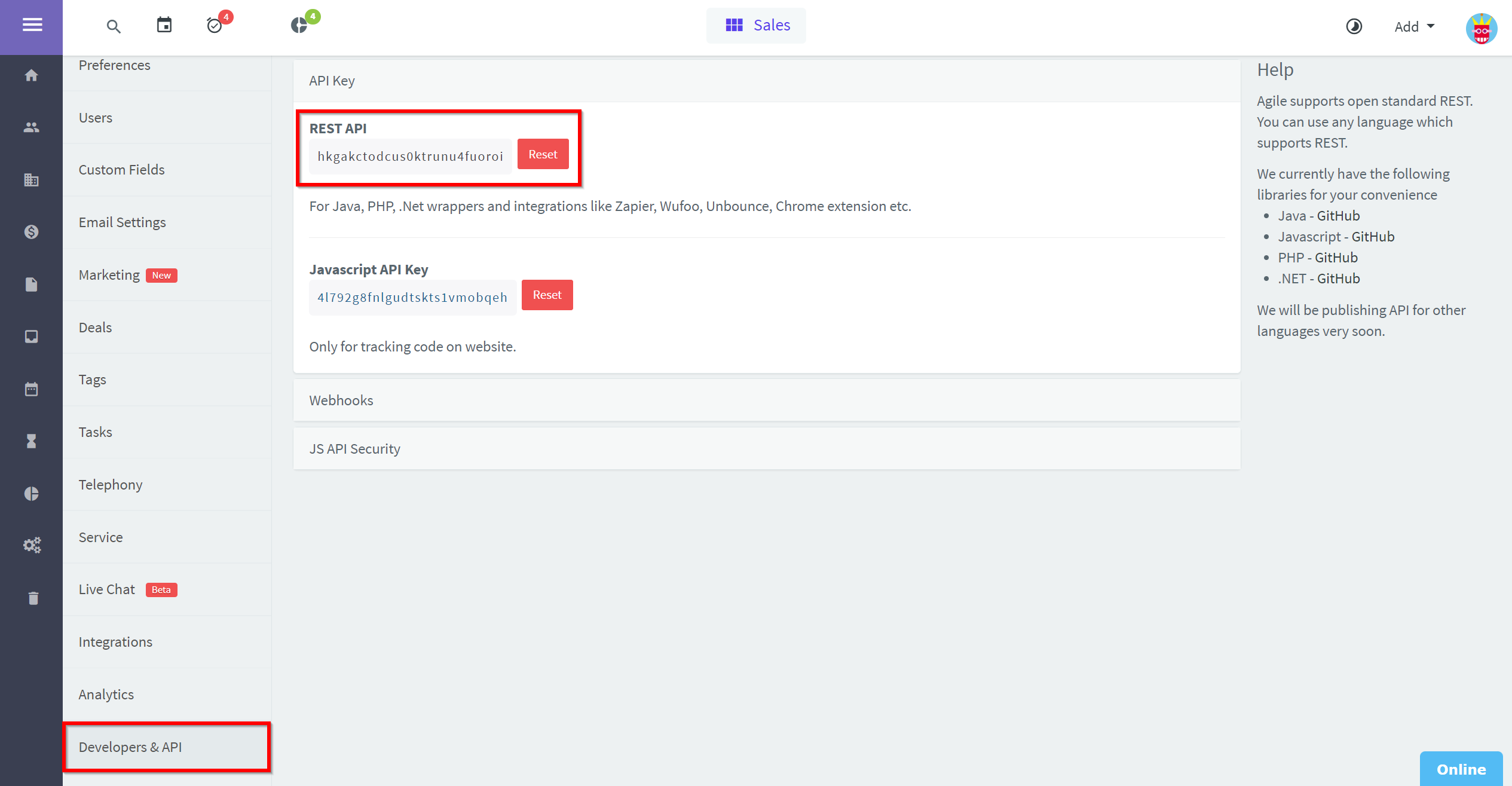This screenshot has width=1512, height=786.
Task: Reset the REST API key
Action: coord(543,154)
